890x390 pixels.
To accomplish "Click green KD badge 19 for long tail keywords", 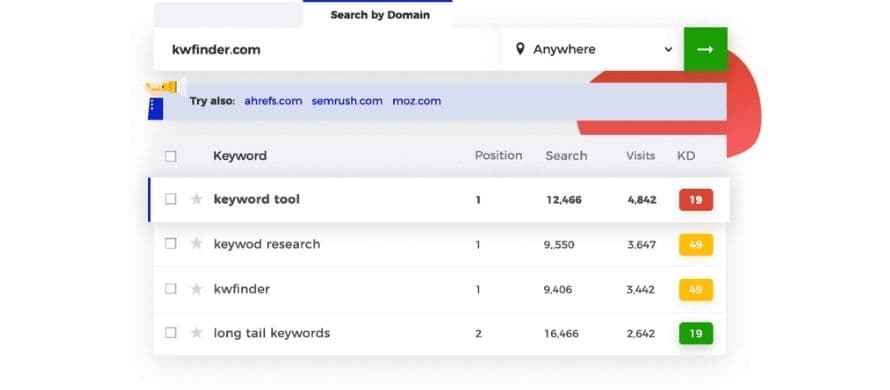I will [x=696, y=334].
